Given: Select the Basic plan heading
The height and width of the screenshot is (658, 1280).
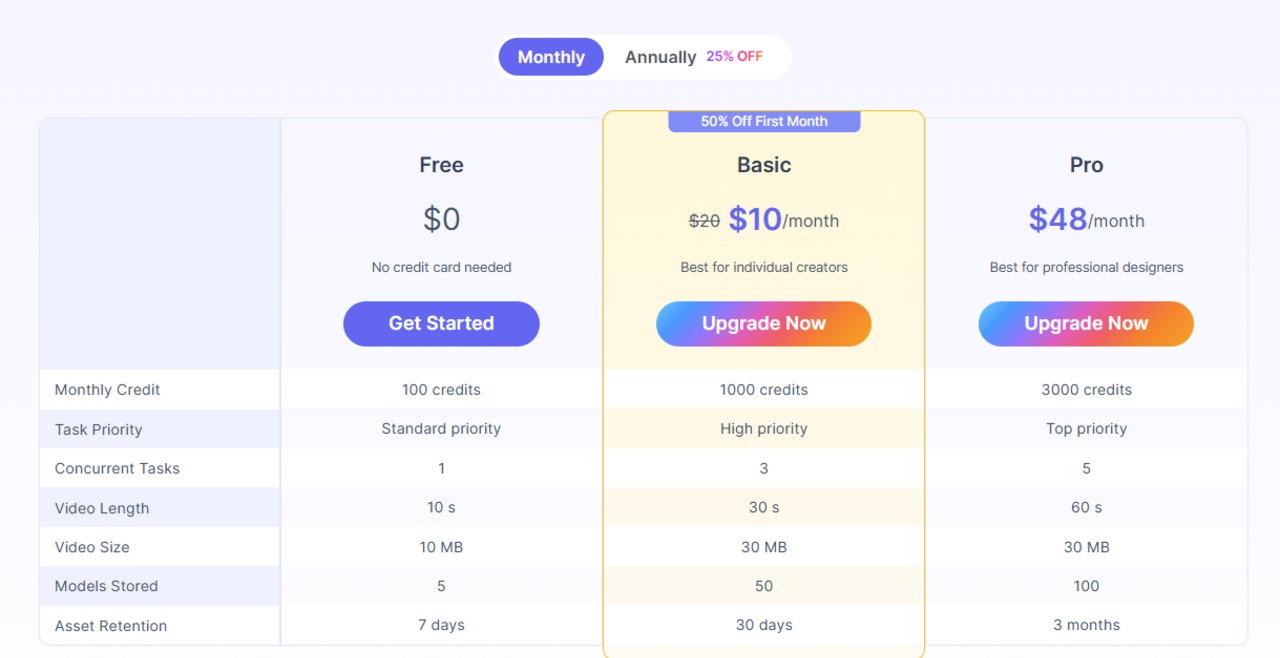Looking at the screenshot, I should [x=764, y=165].
